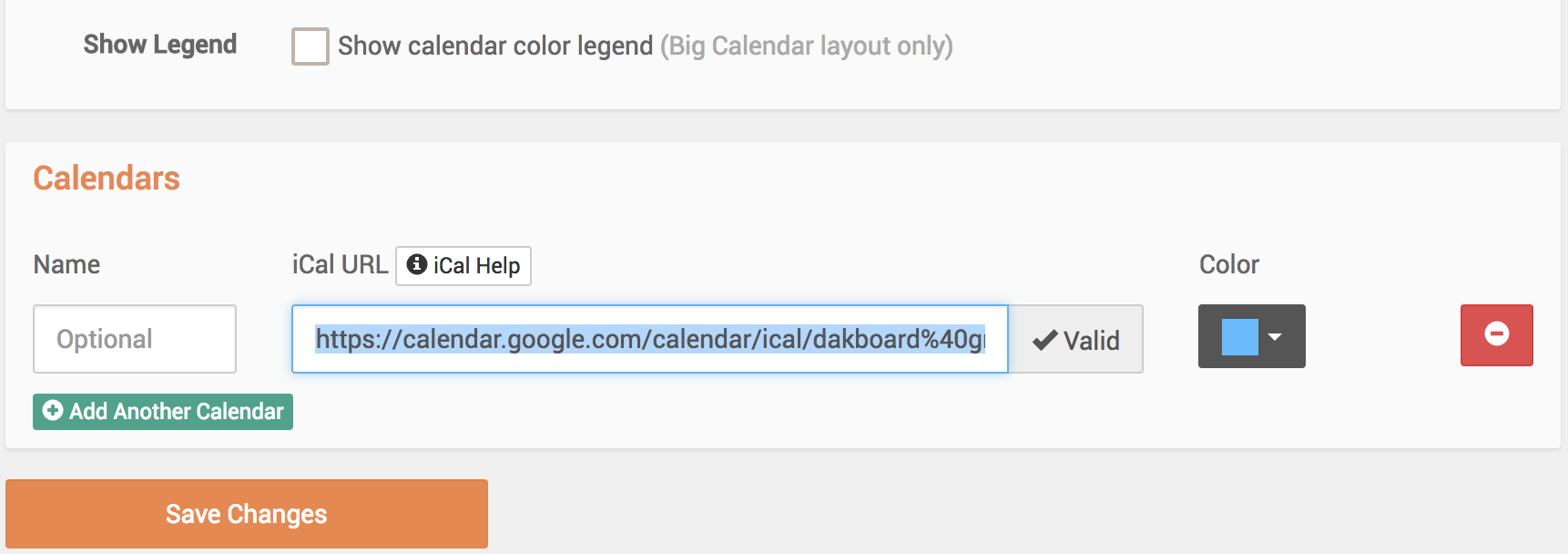Screen dimensions: 1568x554
Task: Click the Calendars section heading
Action: click(107, 179)
